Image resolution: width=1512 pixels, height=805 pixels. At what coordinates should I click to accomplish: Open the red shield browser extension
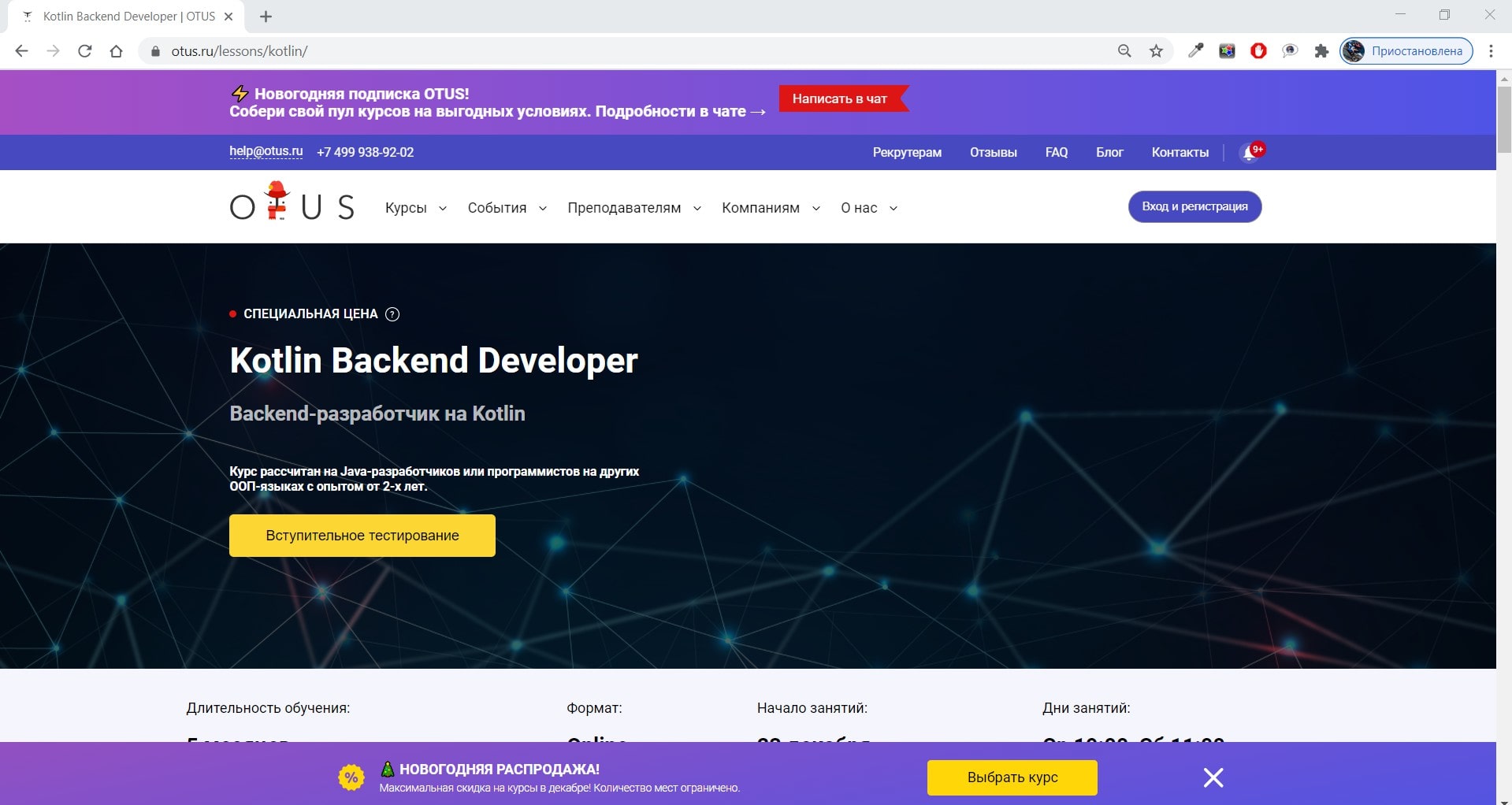[1258, 51]
